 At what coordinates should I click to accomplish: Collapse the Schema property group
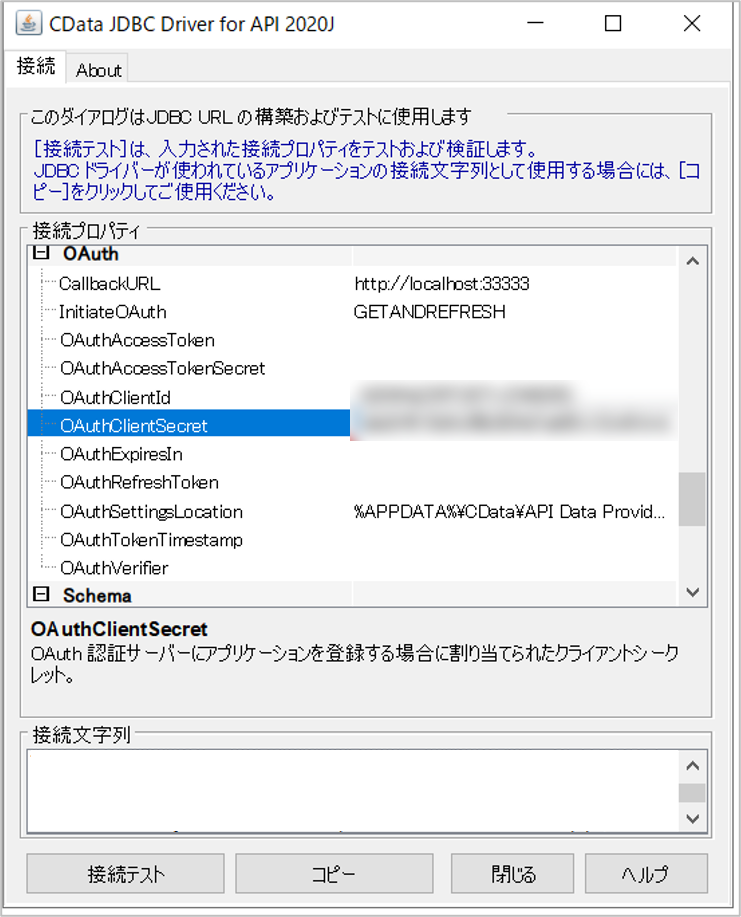point(41,595)
